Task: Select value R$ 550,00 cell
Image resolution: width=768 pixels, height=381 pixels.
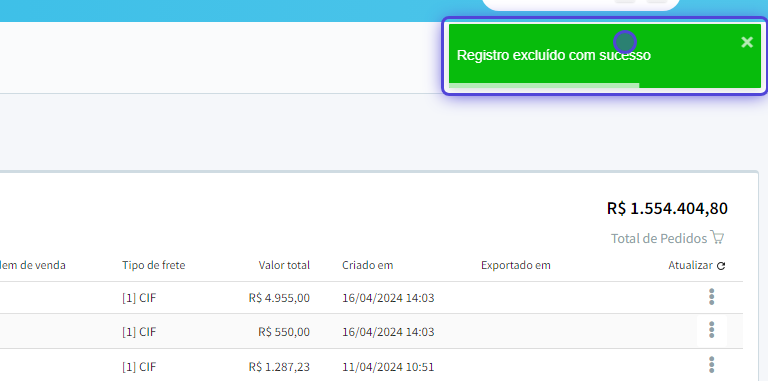Action: point(284,332)
